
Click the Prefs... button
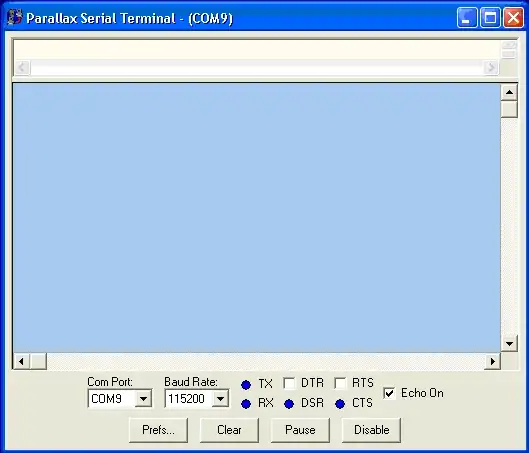click(x=158, y=430)
